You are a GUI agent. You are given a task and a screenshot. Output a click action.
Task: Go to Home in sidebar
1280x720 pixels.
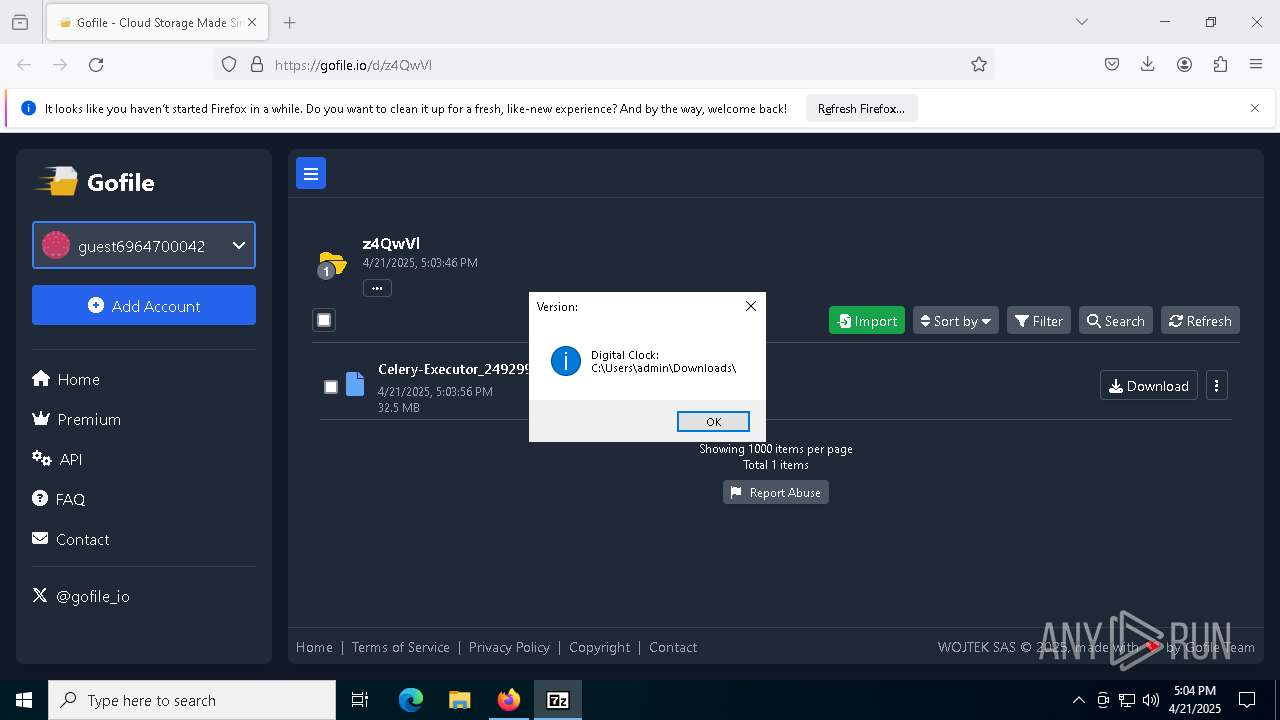pyautogui.click(x=66, y=379)
